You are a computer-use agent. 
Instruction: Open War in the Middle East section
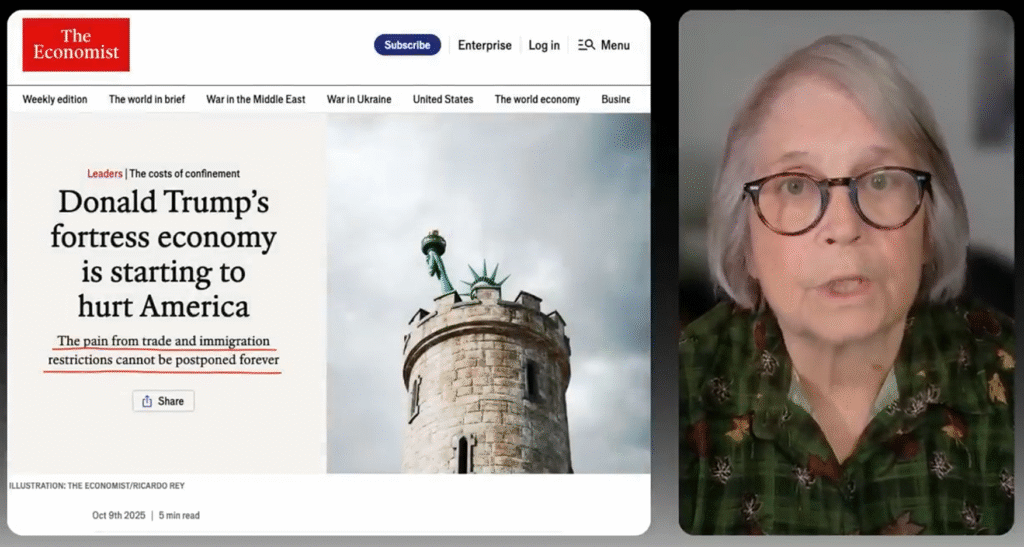pos(255,99)
